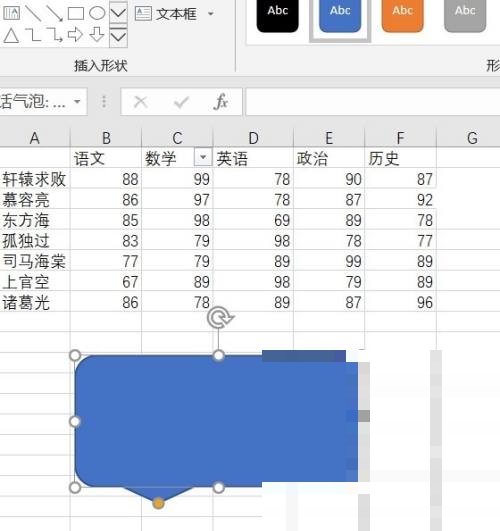Image resolution: width=500 pixels, height=531 pixels.
Task: Select the elbow arrow connector shape
Action: pos(55,35)
